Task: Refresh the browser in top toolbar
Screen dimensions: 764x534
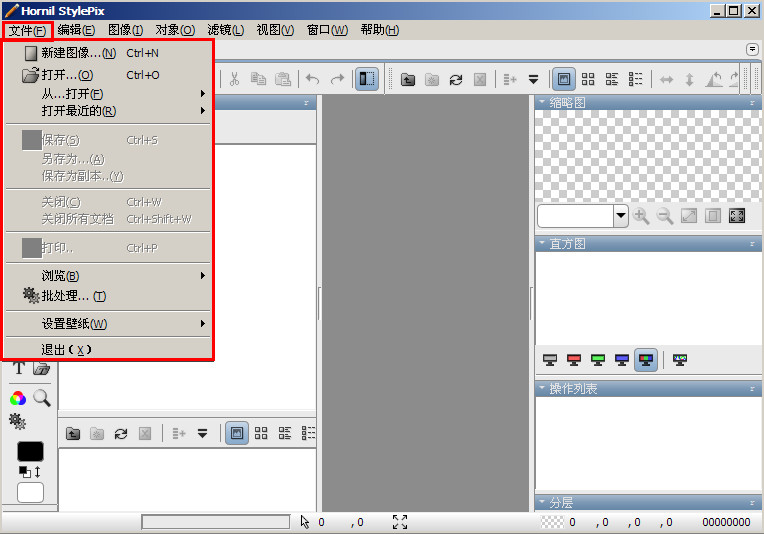Action: [x=456, y=79]
